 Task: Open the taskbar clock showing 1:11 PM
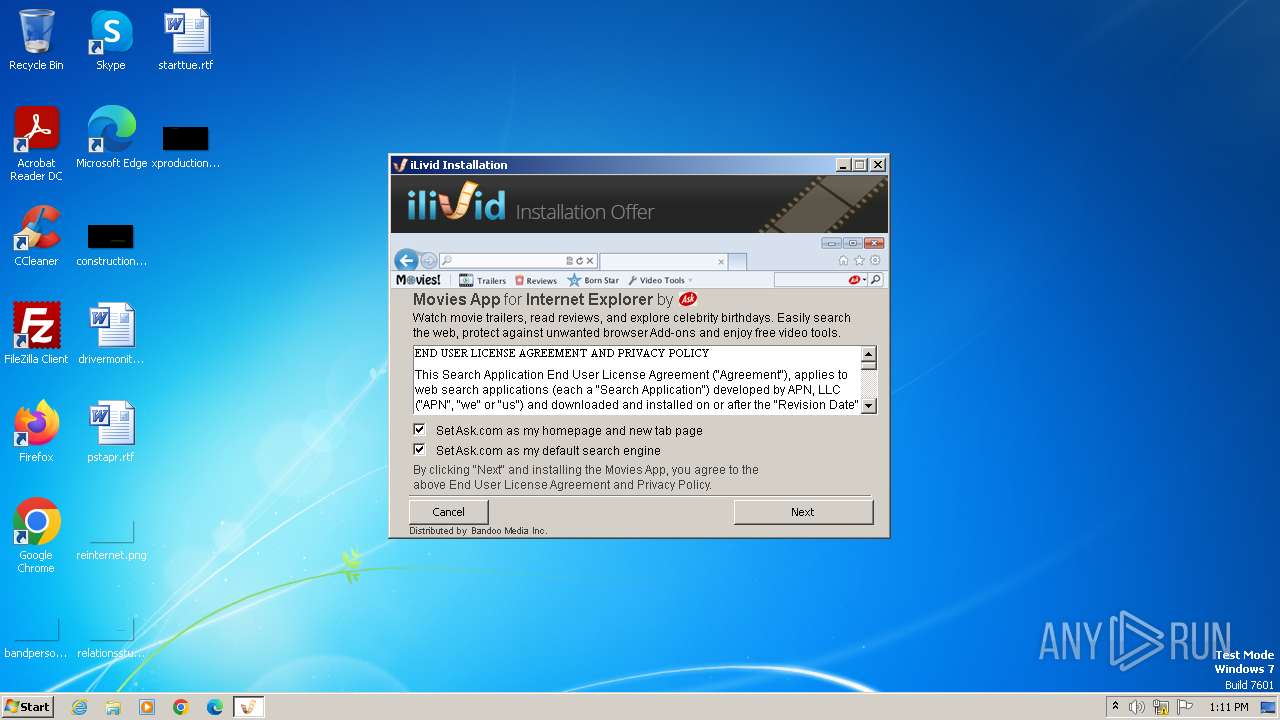pyautogui.click(x=1229, y=707)
